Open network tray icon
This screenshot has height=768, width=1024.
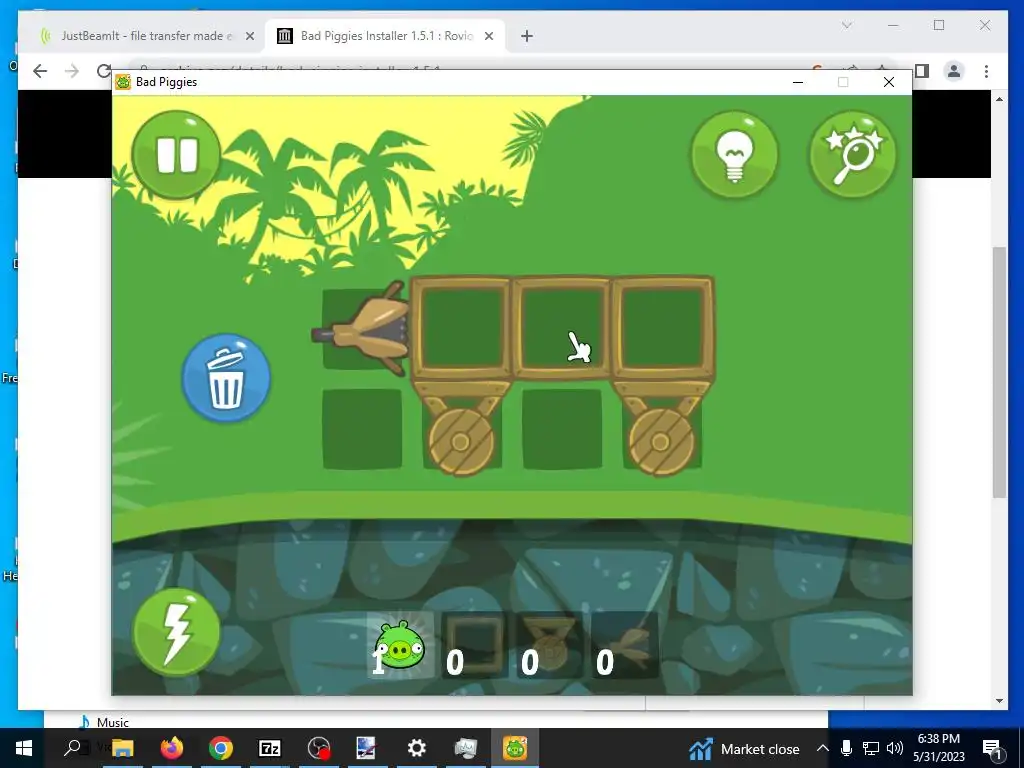871,748
